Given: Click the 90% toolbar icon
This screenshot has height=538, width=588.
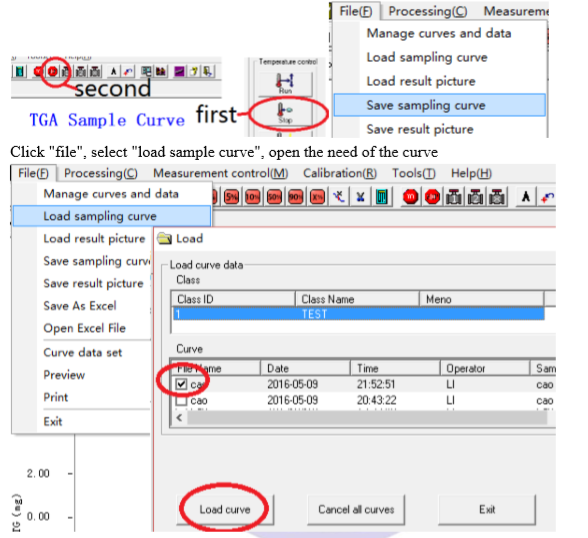Looking at the screenshot, I should [x=296, y=197].
